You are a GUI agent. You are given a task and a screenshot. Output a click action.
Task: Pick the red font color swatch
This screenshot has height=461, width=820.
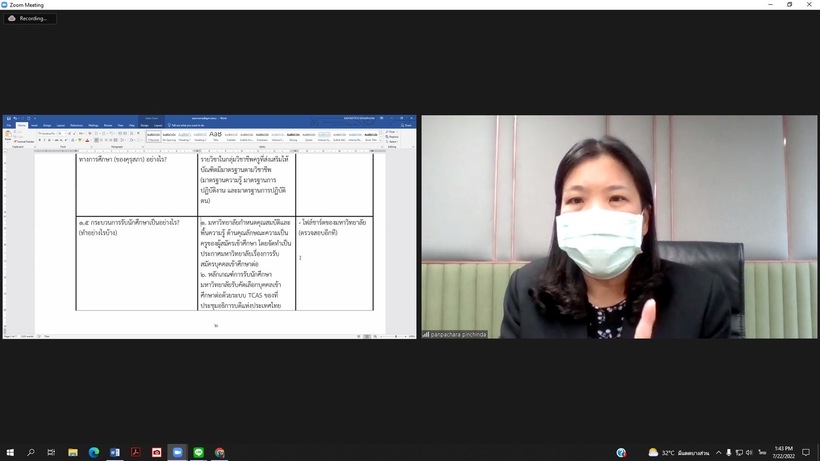(87, 140)
